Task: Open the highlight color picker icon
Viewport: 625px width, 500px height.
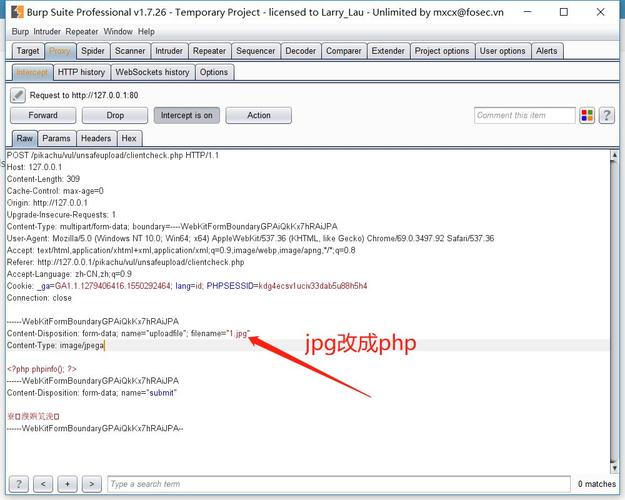Action: [x=587, y=116]
